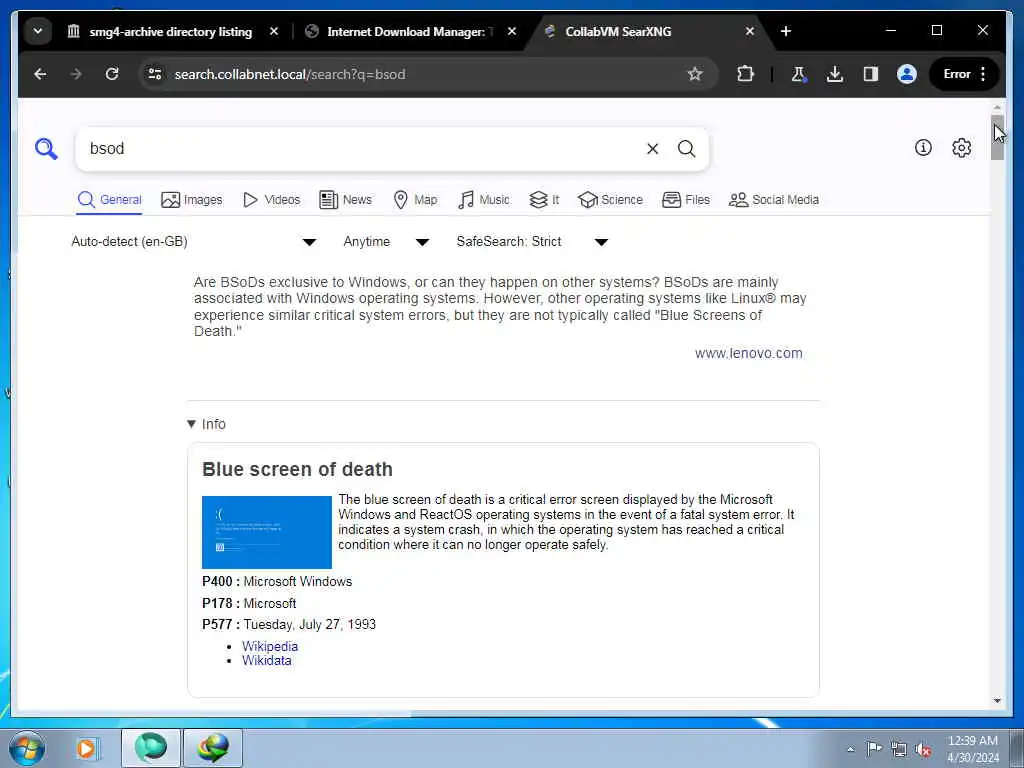Switch to It search category

click(544, 200)
